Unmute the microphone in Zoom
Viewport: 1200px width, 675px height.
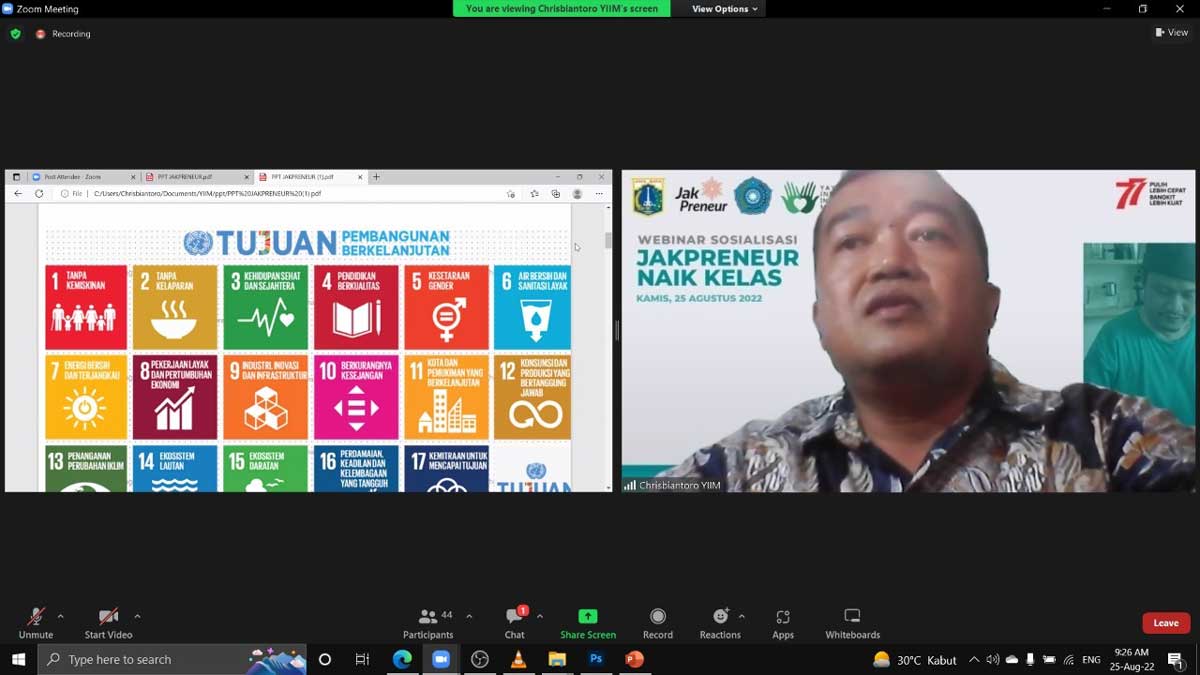tap(35, 618)
